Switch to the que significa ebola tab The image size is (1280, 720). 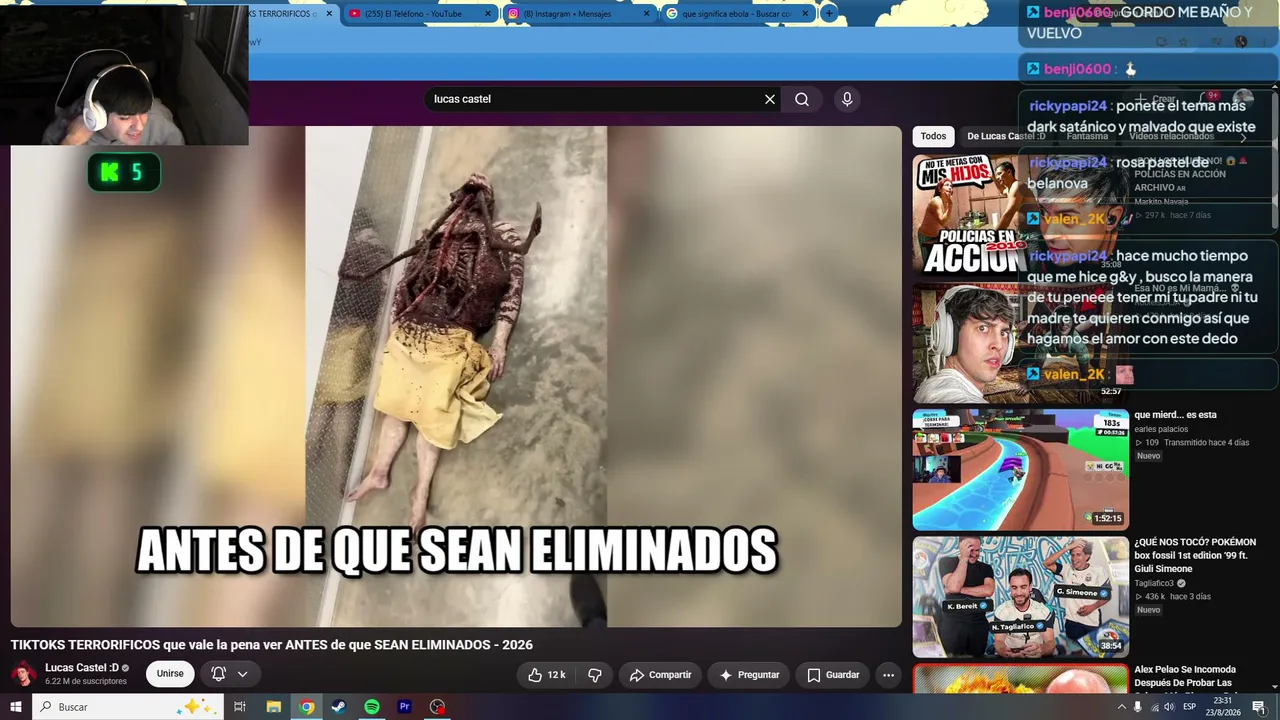click(x=738, y=14)
